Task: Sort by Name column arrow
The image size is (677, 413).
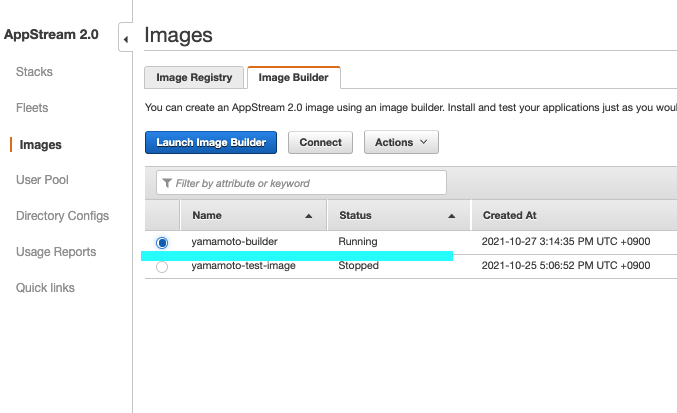Action: point(308,216)
